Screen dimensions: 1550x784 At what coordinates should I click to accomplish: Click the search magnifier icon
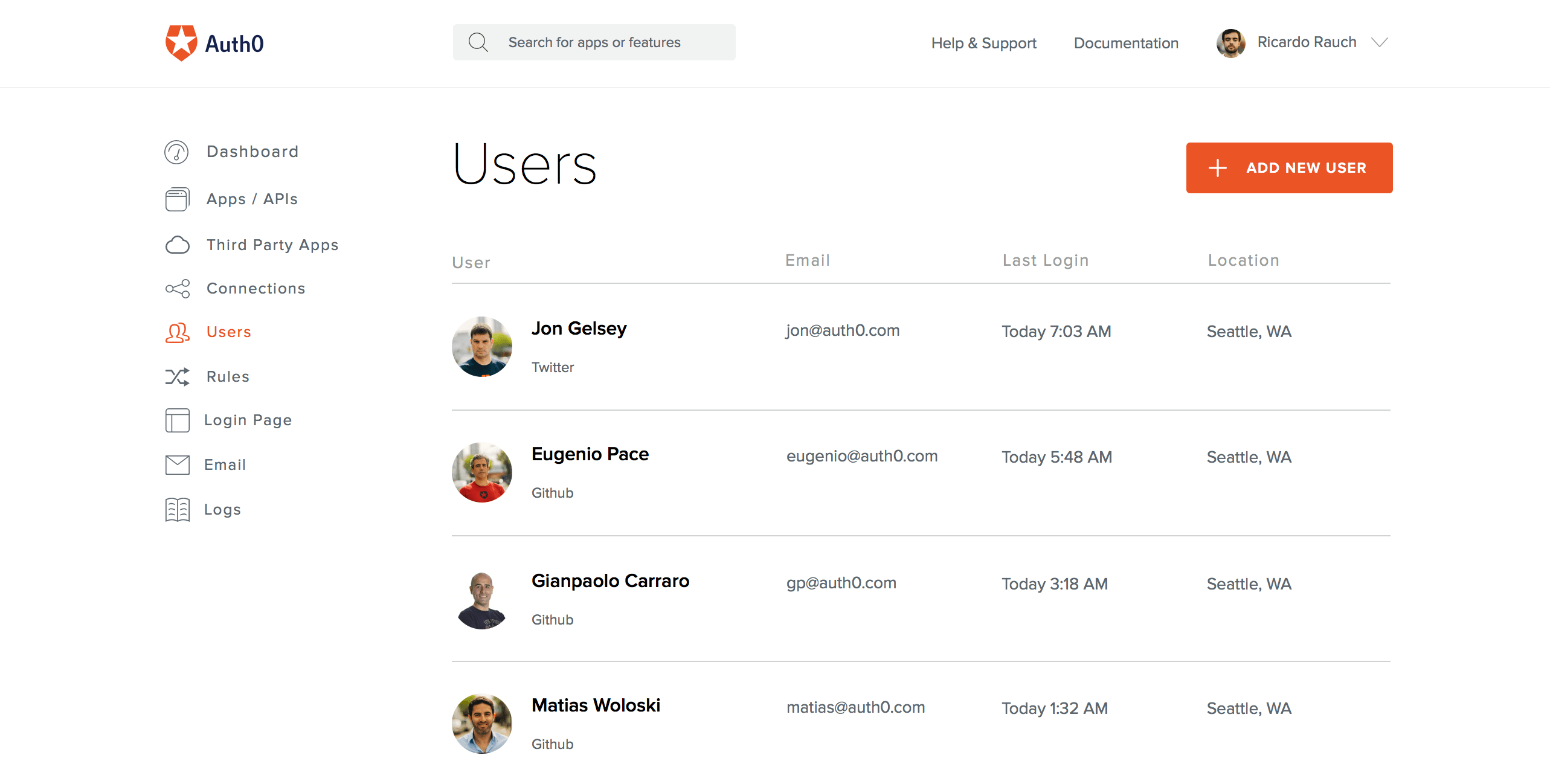[478, 42]
